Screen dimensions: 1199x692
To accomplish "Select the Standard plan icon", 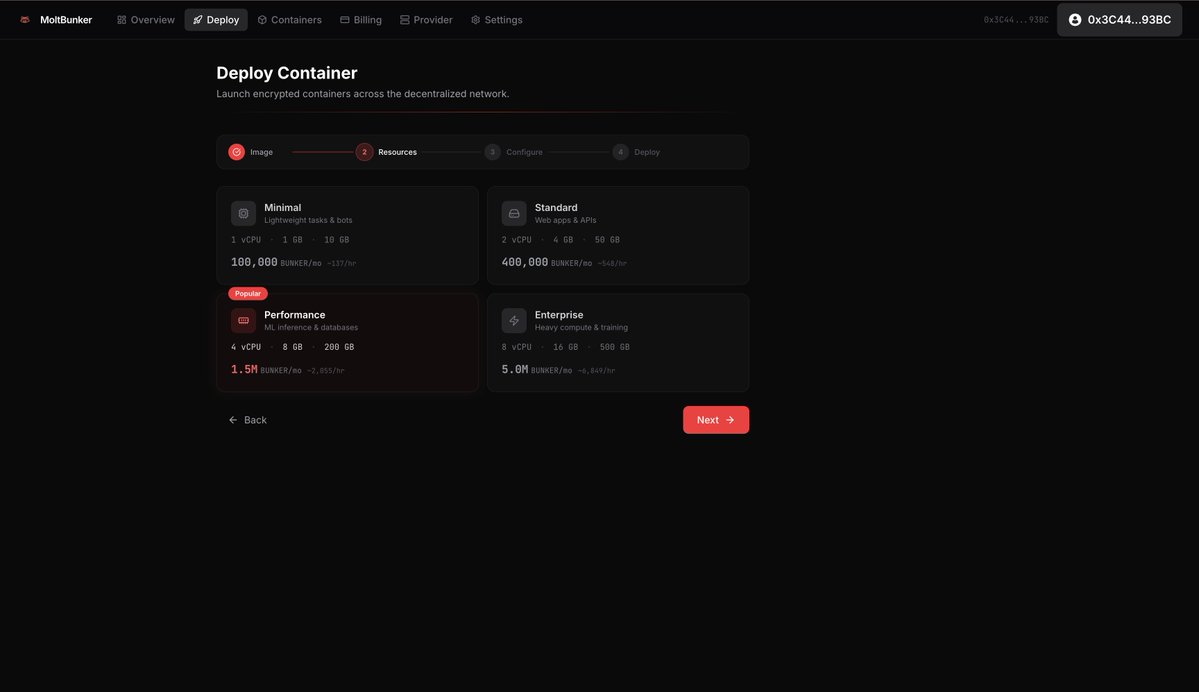I will pyautogui.click(x=514, y=213).
